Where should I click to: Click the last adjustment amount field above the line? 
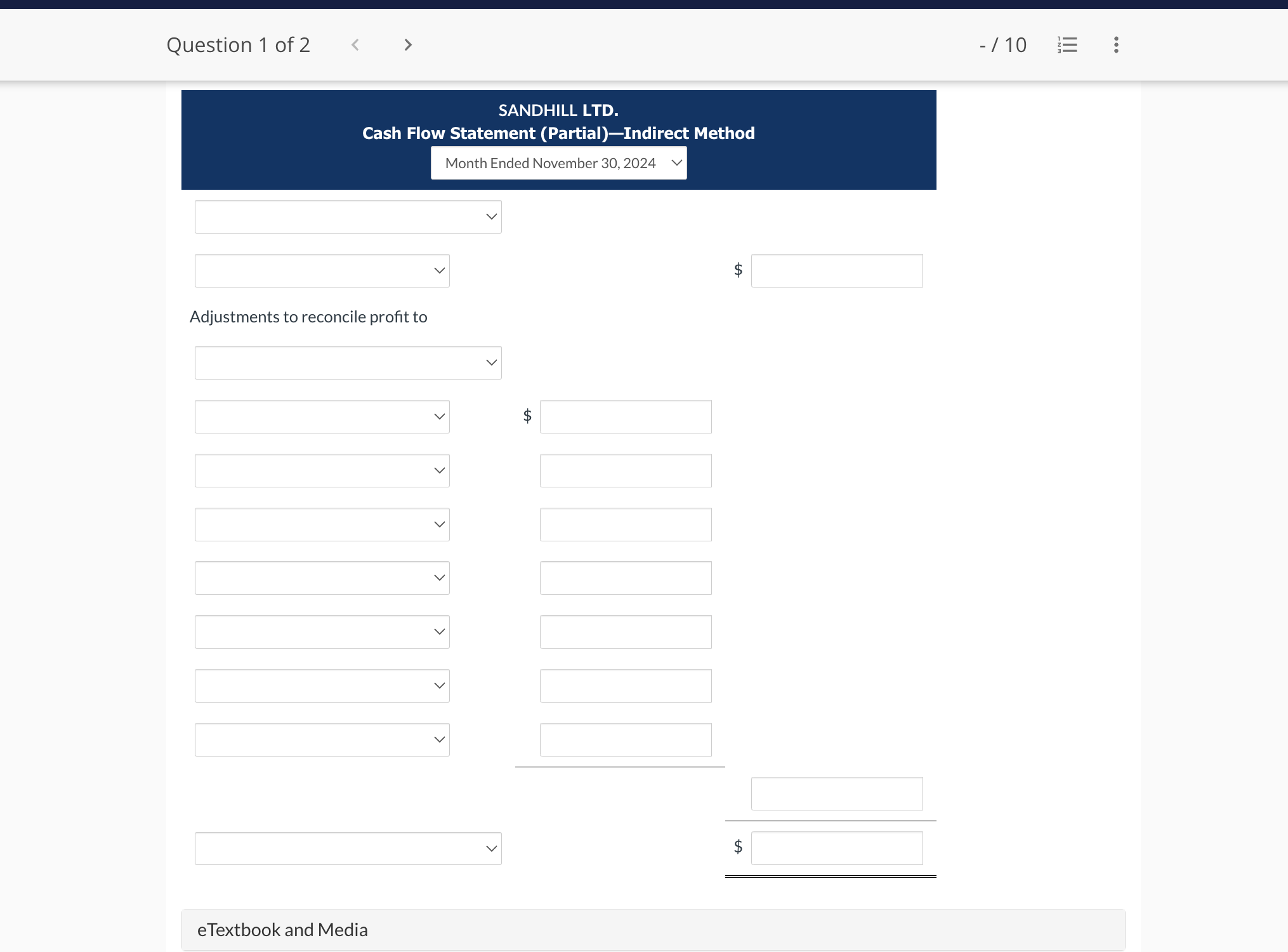[625, 740]
